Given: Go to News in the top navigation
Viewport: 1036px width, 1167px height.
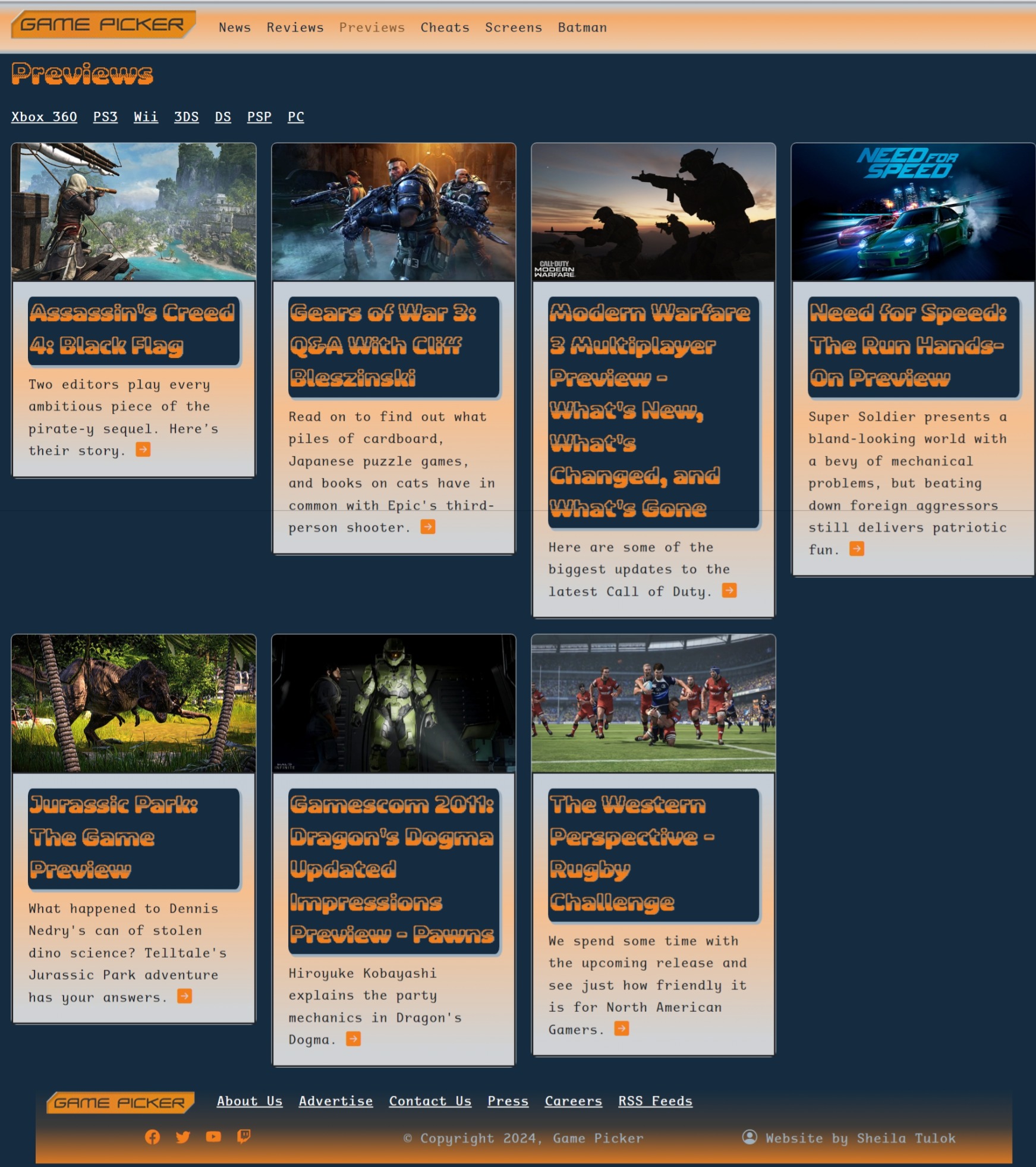Looking at the screenshot, I should 235,27.
